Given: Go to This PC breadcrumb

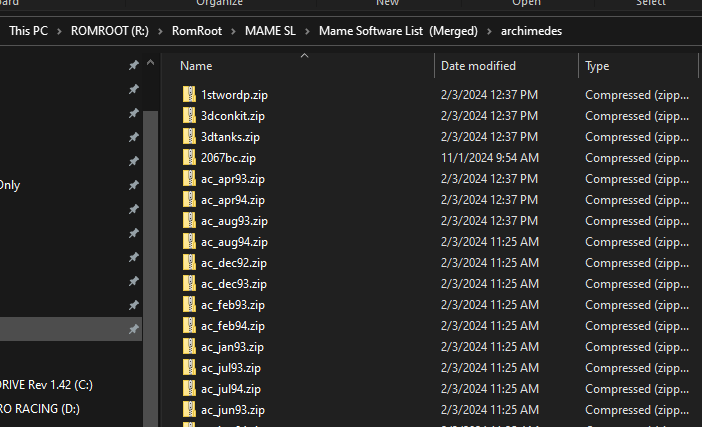Looking at the screenshot, I should 28,31.
